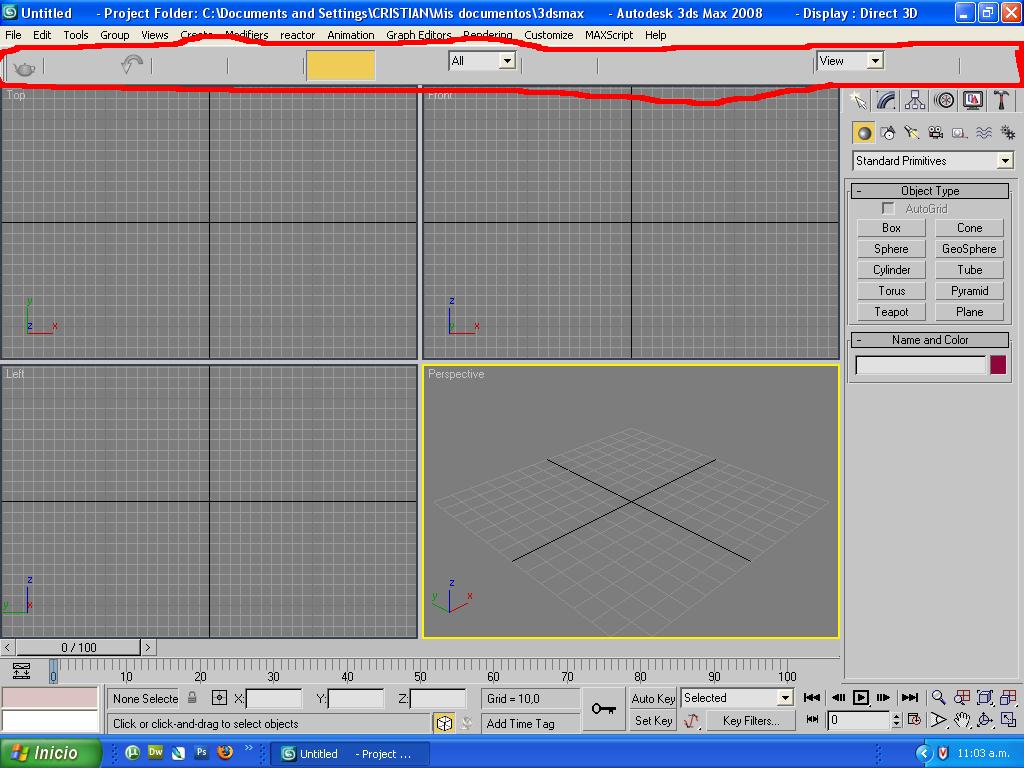Open the Utilities hammer panel tab
Screen dimensions: 1024x768
1001,101
